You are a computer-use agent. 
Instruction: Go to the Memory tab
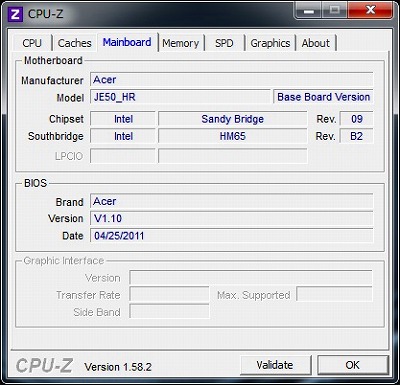(x=181, y=43)
